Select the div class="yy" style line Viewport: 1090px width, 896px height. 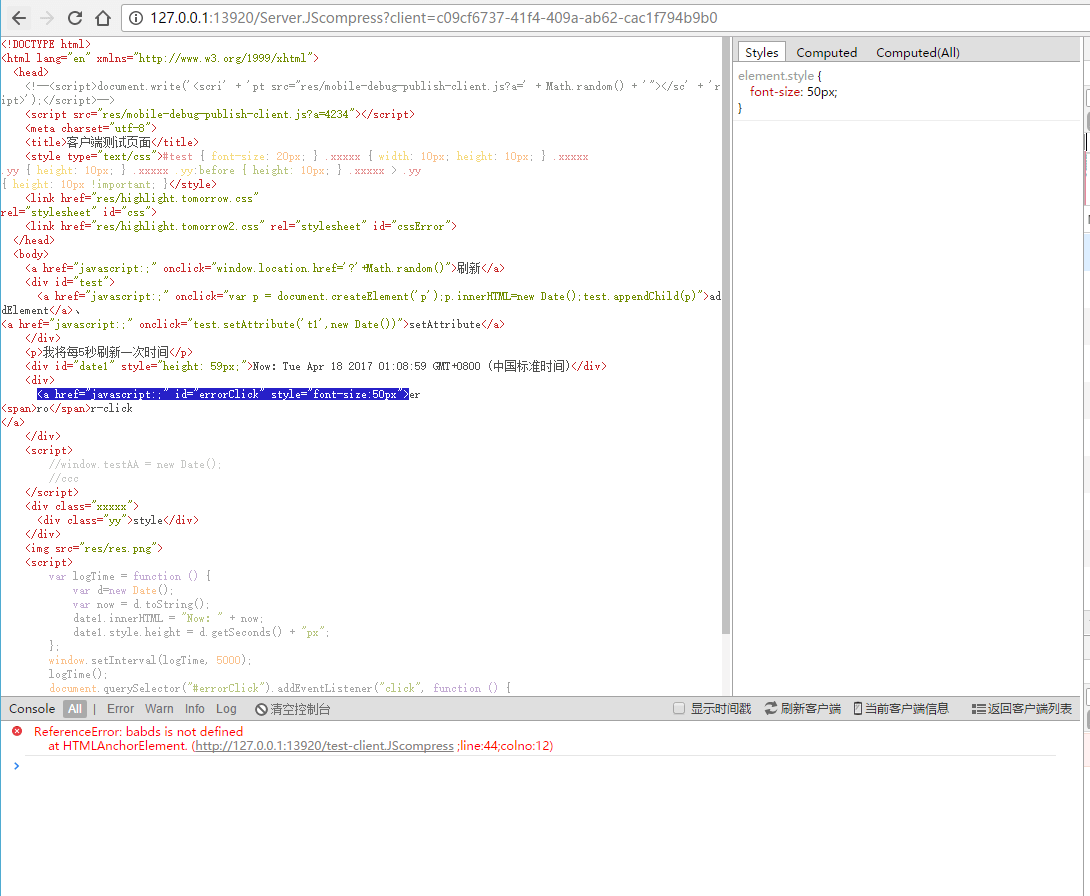click(118, 520)
